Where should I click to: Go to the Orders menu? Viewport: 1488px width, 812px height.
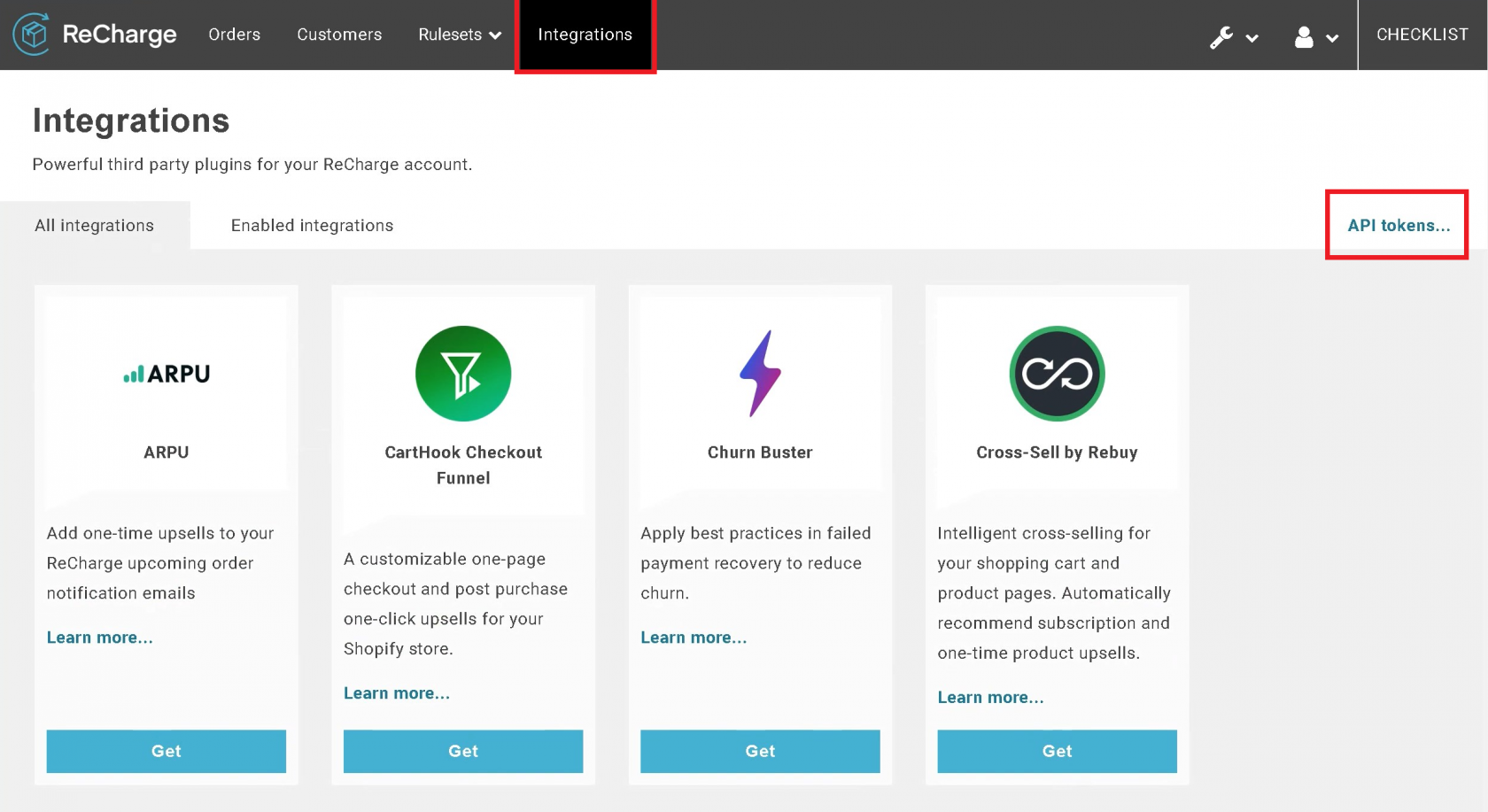click(235, 35)
